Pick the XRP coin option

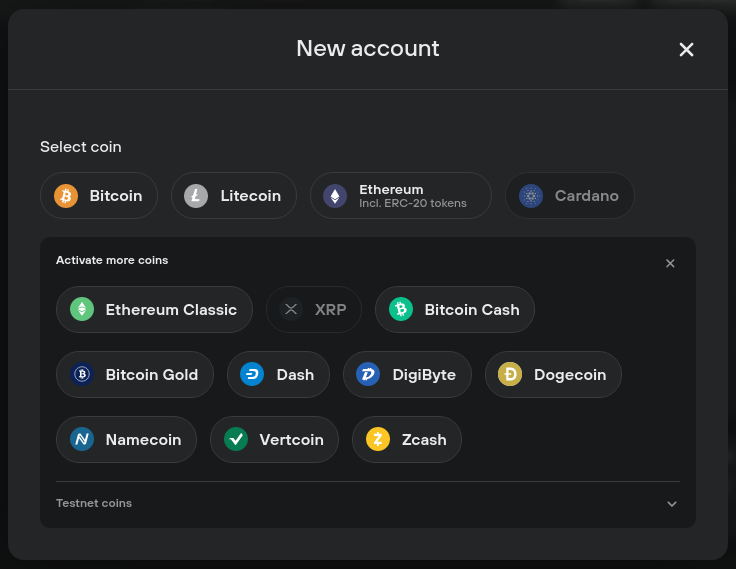pyautogui.click(x=314, y=309)
